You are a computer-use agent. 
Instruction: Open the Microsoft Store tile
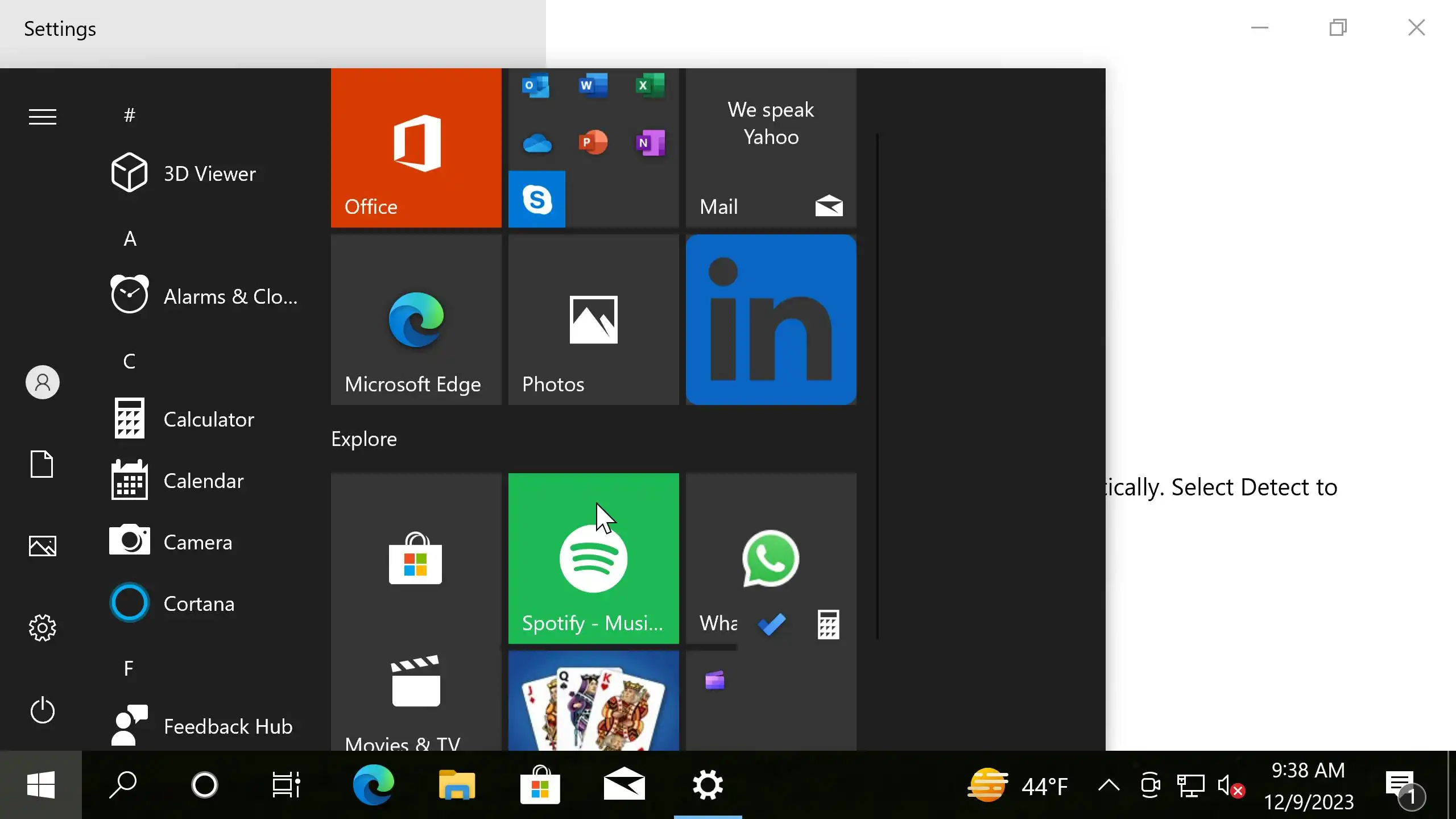[x=416, y=558]
